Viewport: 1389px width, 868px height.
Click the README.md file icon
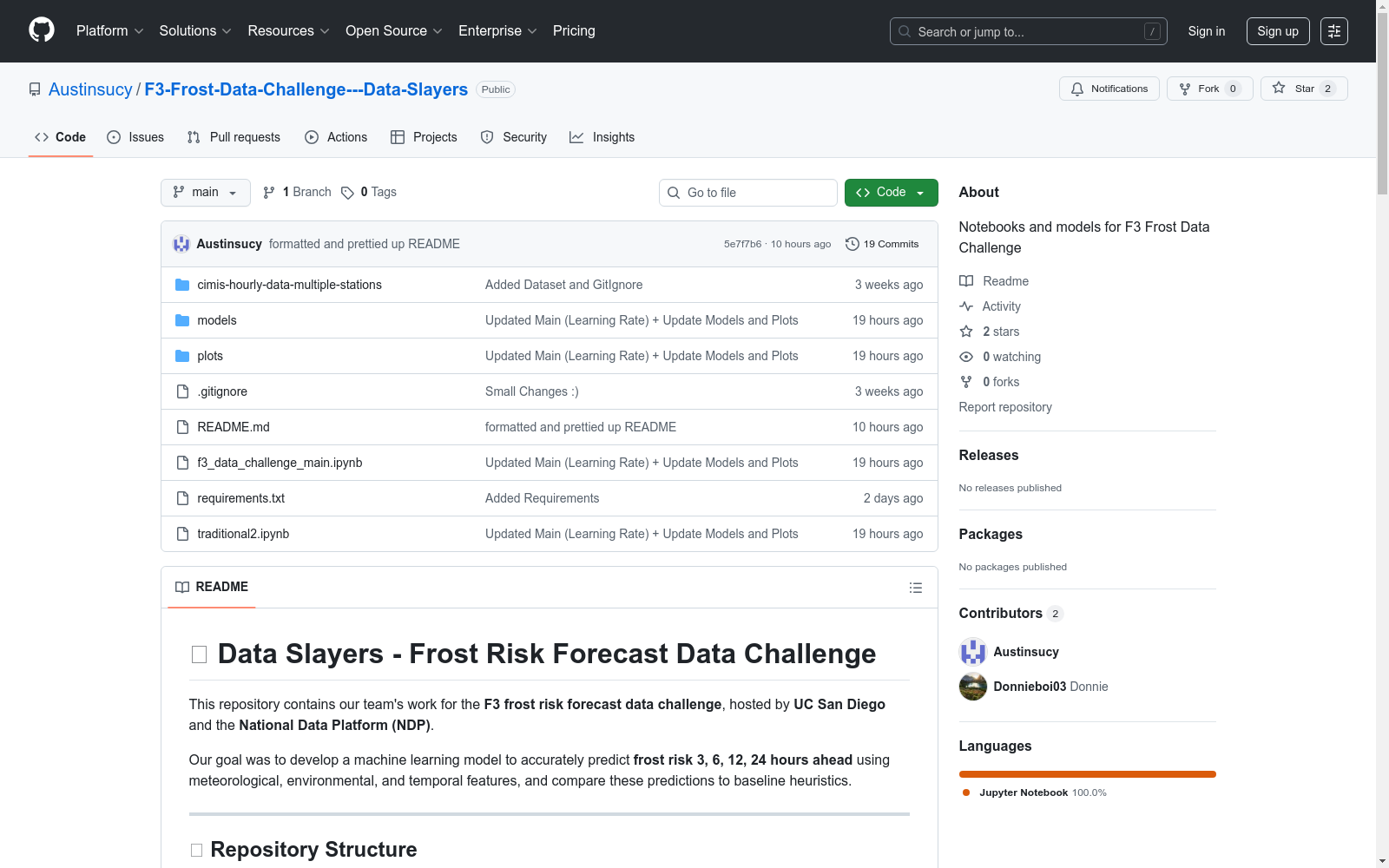[182, 427]
